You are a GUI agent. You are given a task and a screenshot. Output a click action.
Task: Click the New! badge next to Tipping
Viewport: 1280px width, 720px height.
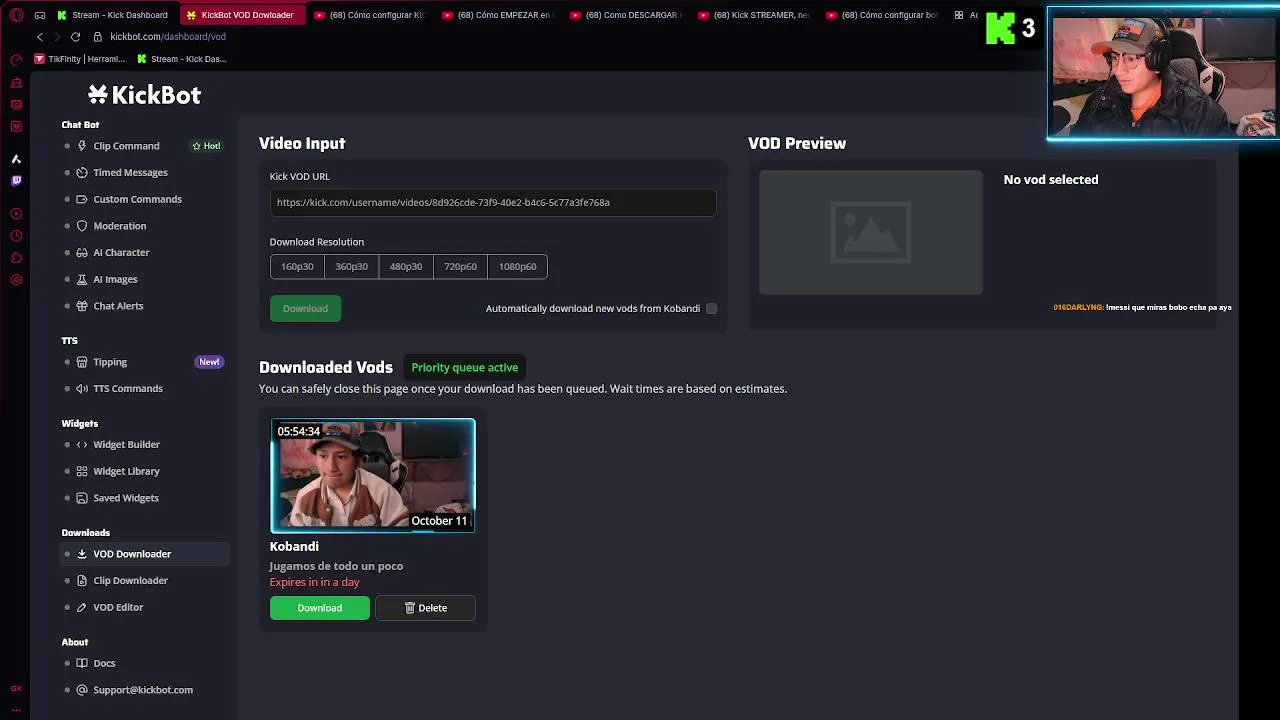(x=209, y=362)
